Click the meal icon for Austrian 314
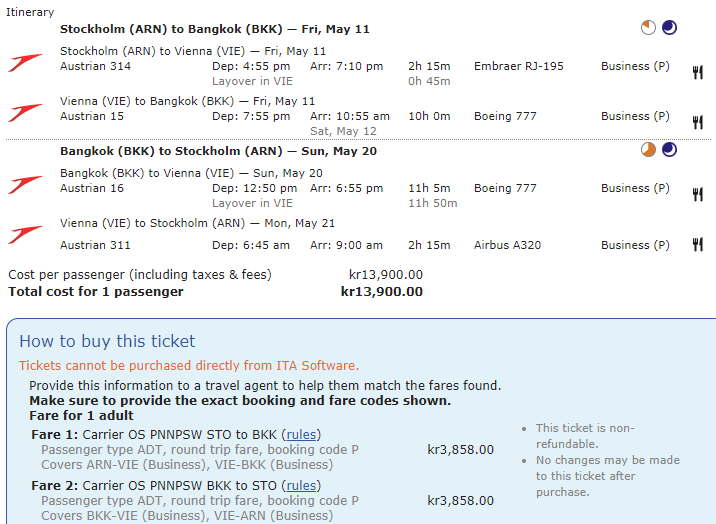 [x=698, y=72]
